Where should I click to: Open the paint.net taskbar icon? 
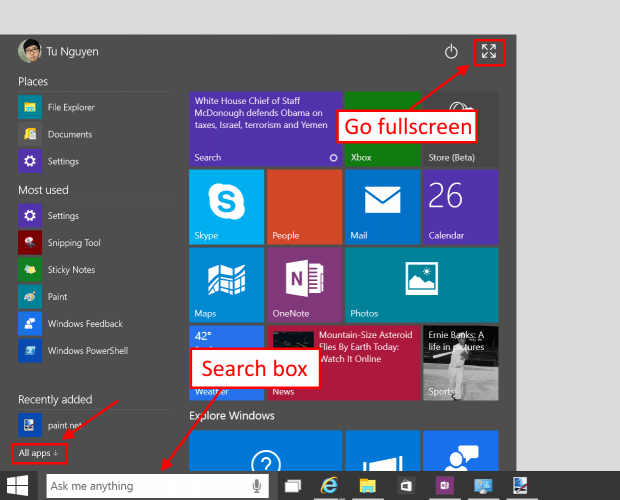coord(521,486)
